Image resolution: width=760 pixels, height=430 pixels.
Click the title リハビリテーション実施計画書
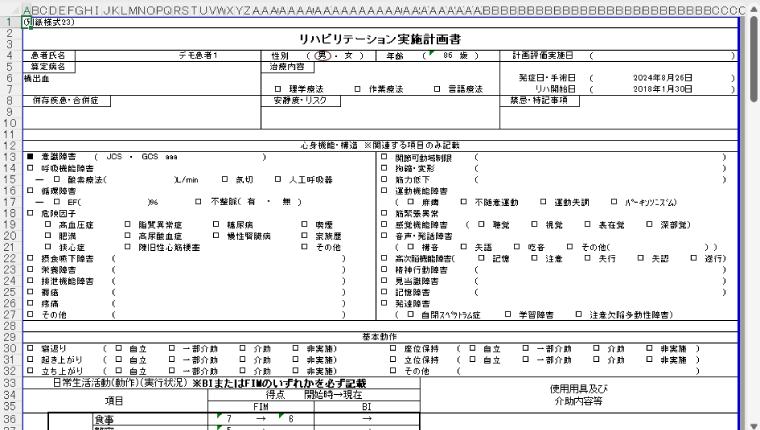(380, 39)
